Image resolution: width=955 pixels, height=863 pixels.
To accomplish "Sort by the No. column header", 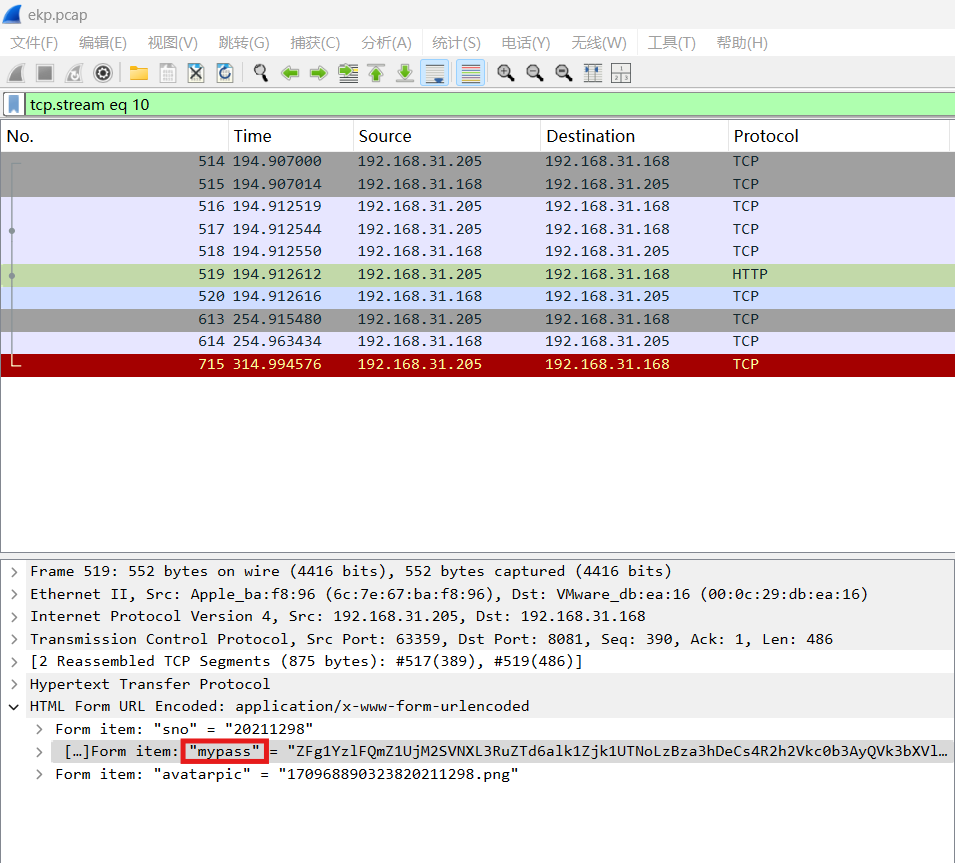I will click(x=115, y=136).
